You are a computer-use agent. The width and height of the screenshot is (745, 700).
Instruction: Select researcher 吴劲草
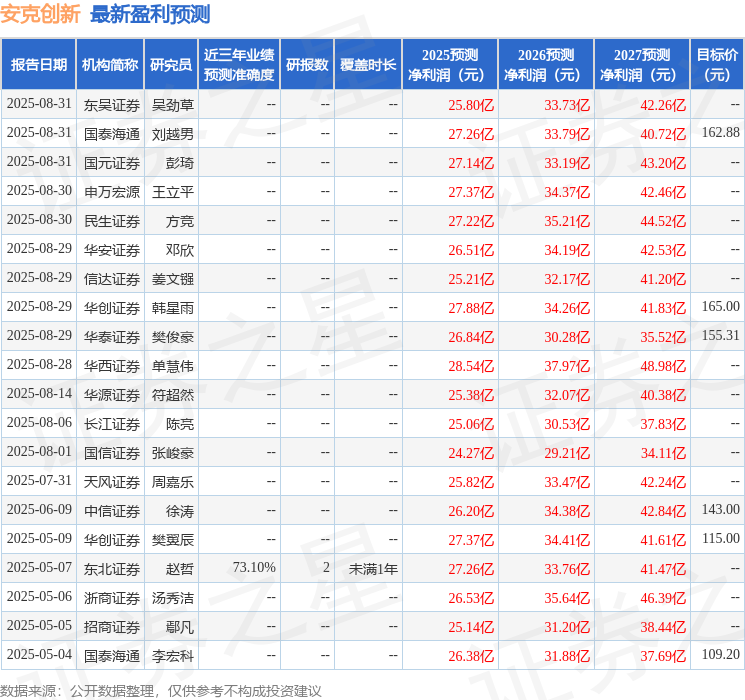pos(172,105)
